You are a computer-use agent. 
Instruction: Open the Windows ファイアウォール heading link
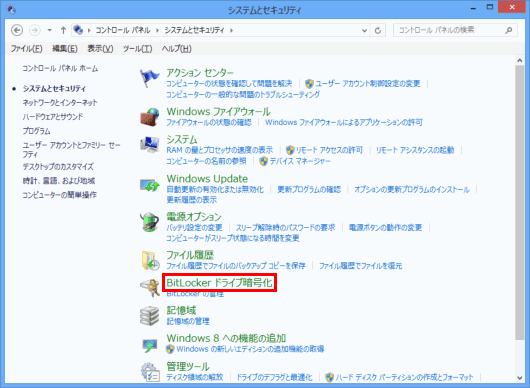click(218, 112)
